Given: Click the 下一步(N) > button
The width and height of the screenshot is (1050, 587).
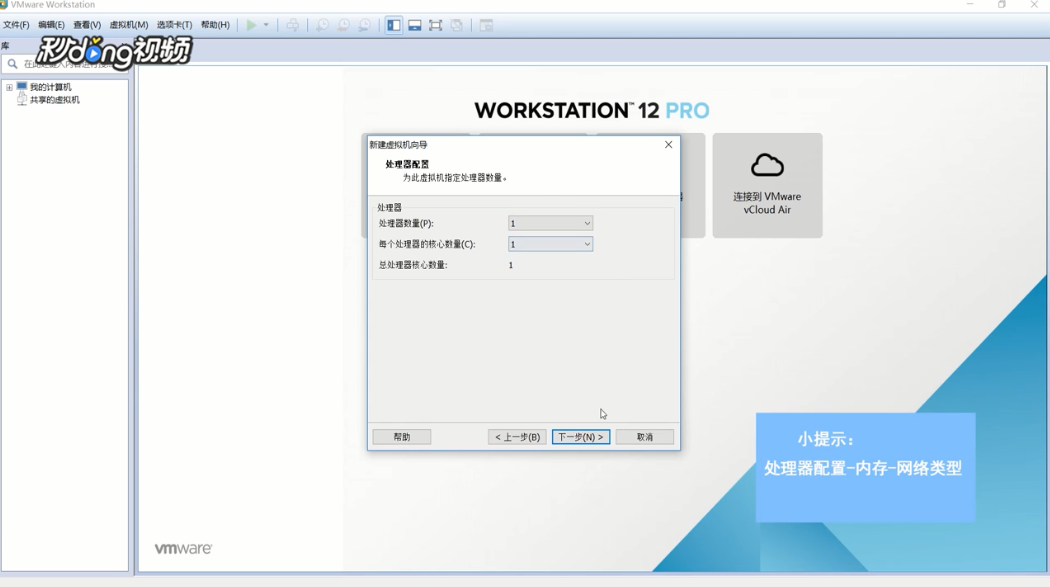Looking at the screenshot, I should (x=581, y=436).
